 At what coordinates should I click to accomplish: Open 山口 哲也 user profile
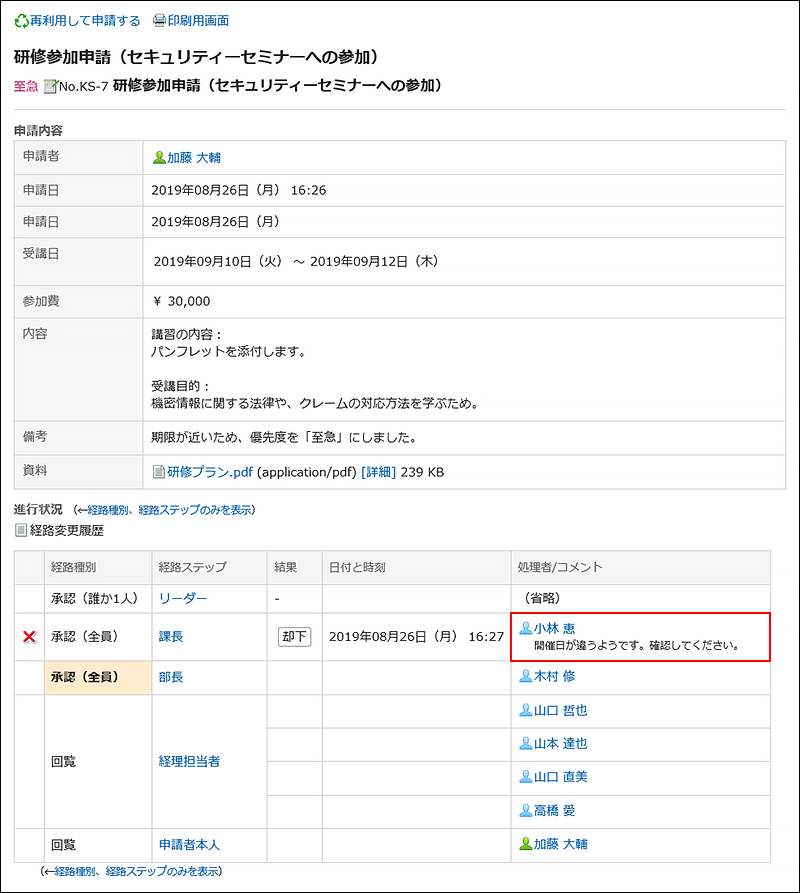coord(560,710)
